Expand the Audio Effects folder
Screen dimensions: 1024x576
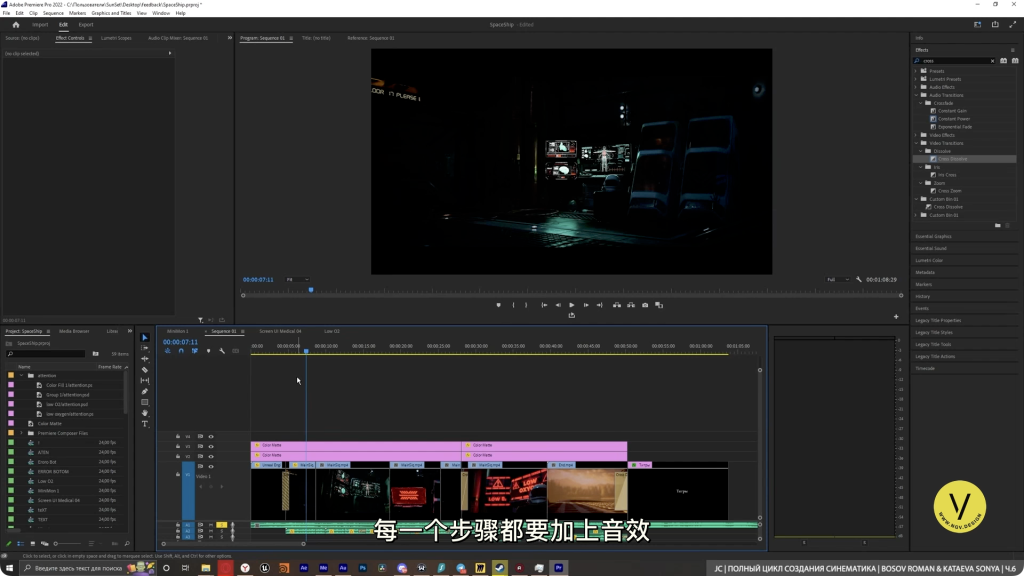pos(916,87)
